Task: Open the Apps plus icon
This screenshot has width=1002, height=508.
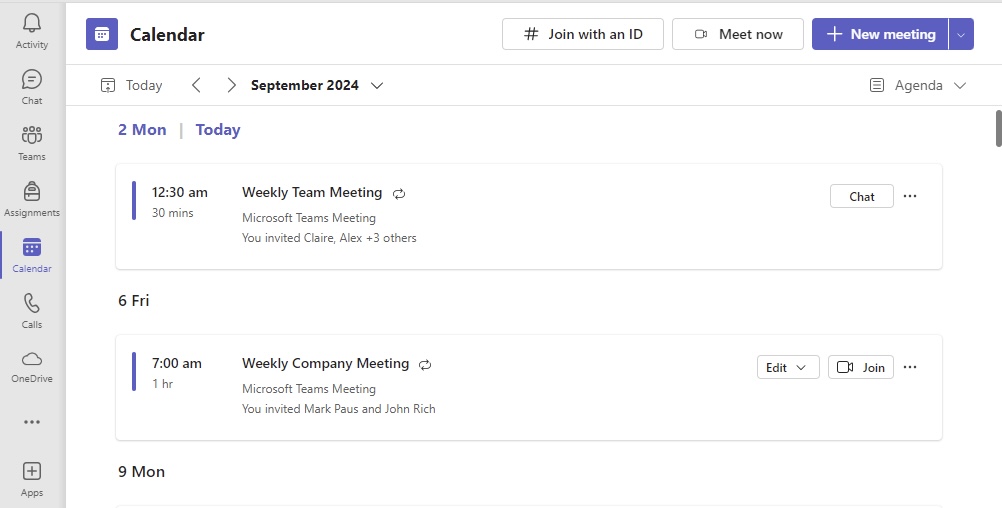Action: tap(31, 472)
